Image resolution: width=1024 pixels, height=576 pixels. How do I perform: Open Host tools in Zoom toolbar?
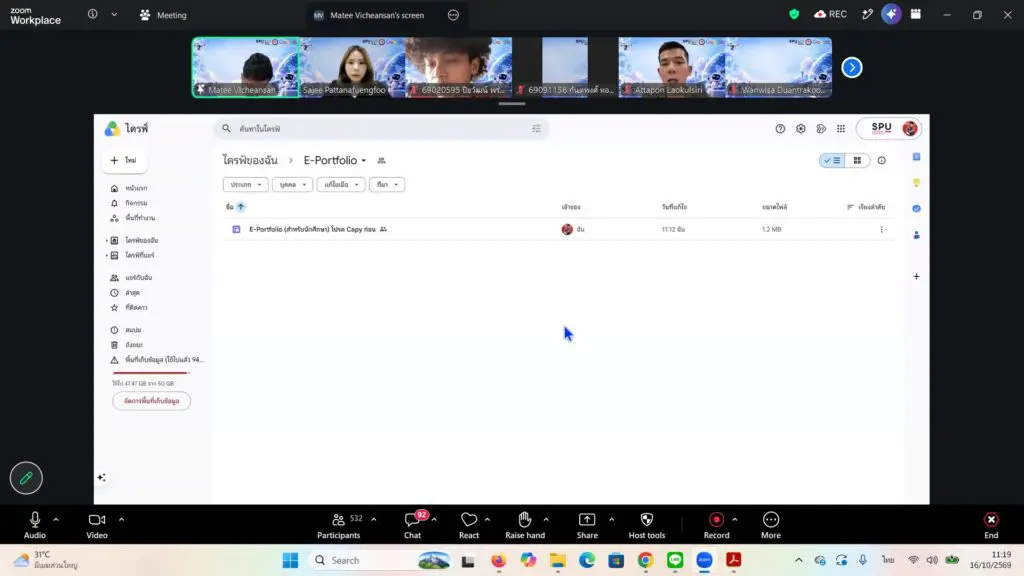(647, 525)
